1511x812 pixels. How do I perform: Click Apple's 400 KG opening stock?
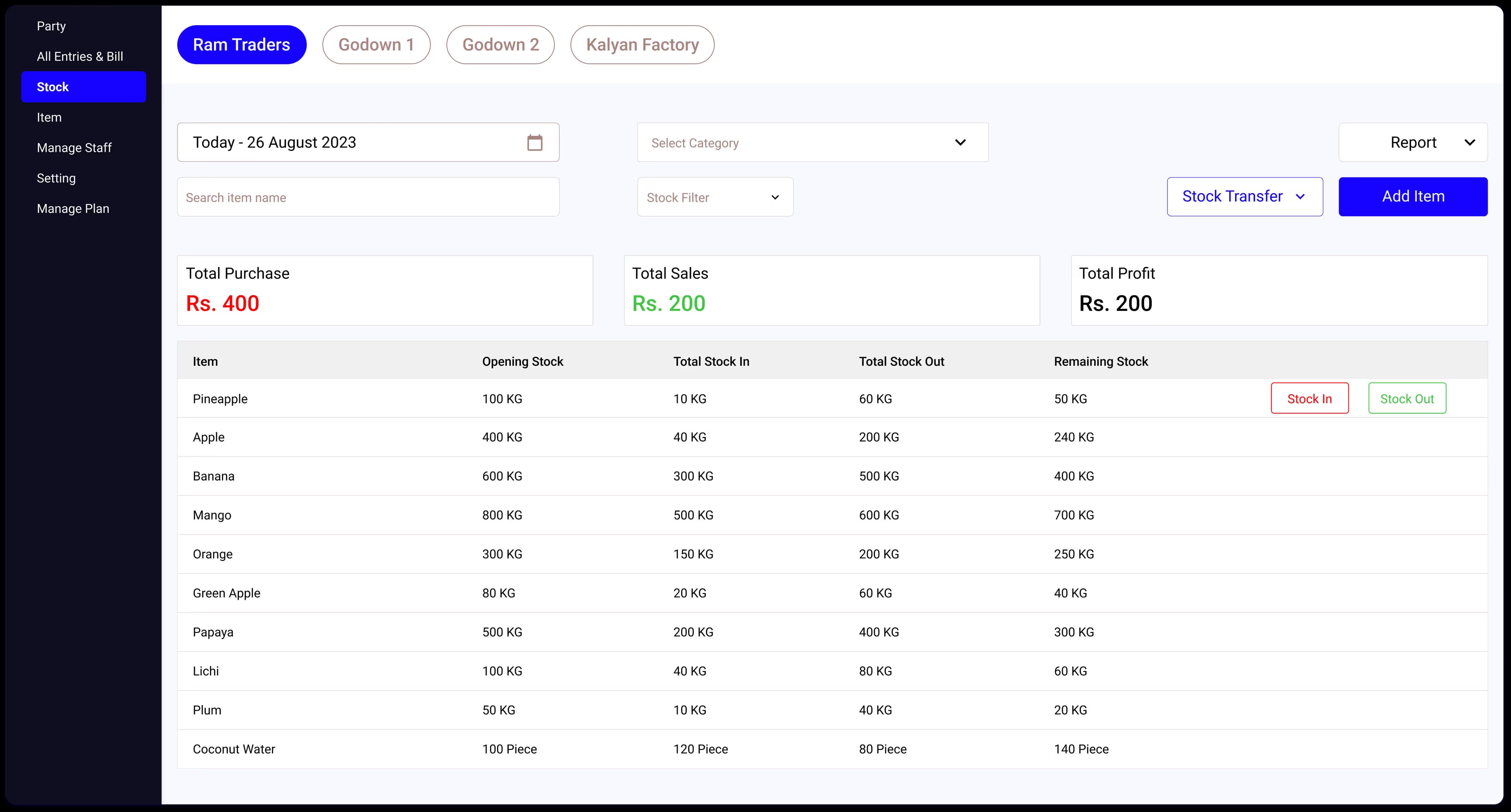click(502, 437)
